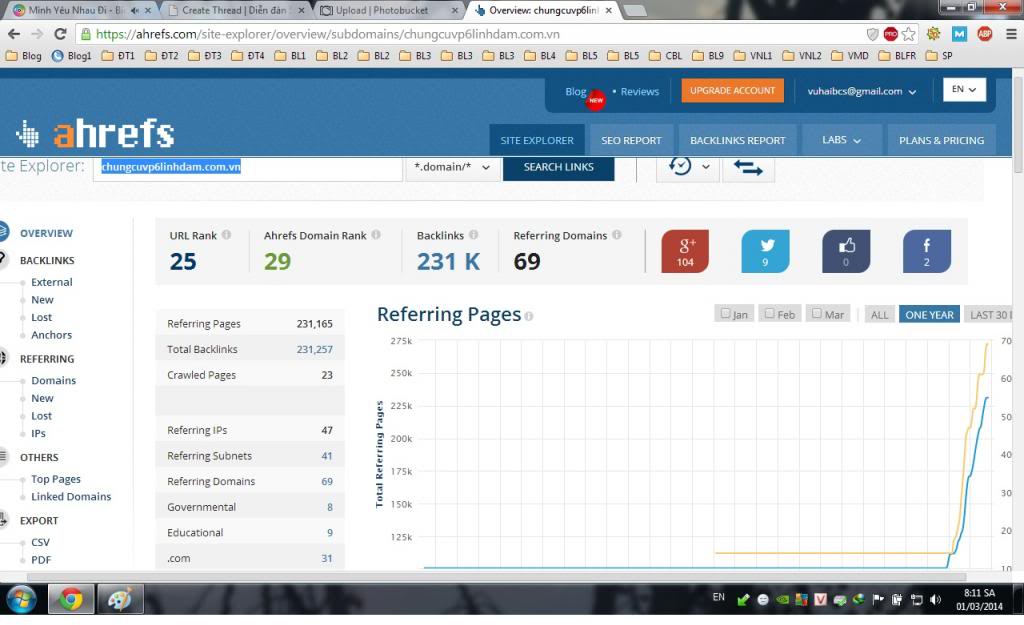Open Linked Domains in sidebar
The height and width of the screenshot is (625, 1024).
point(71,497)
